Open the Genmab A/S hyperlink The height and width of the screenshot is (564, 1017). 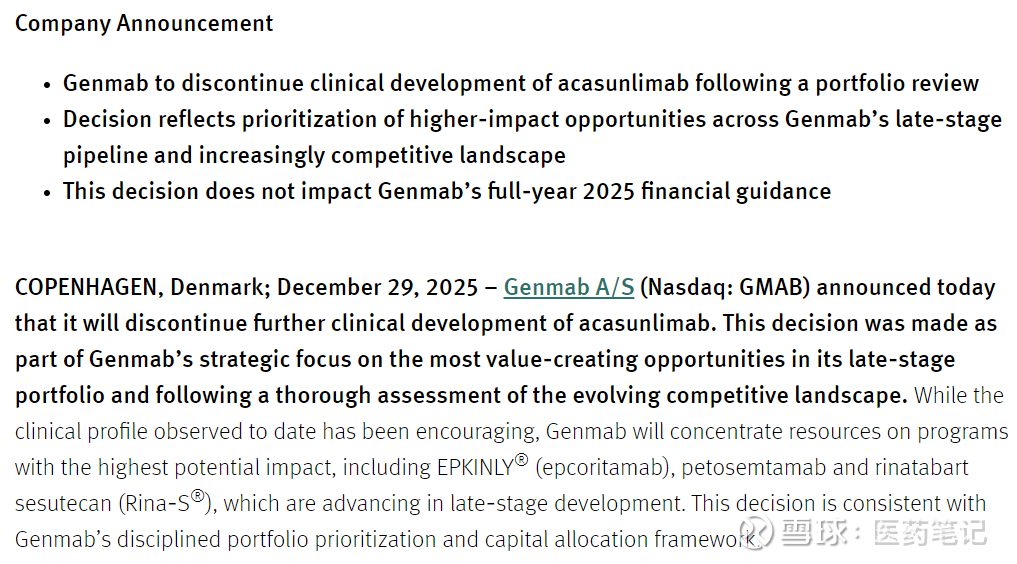(x=568, y=288)
